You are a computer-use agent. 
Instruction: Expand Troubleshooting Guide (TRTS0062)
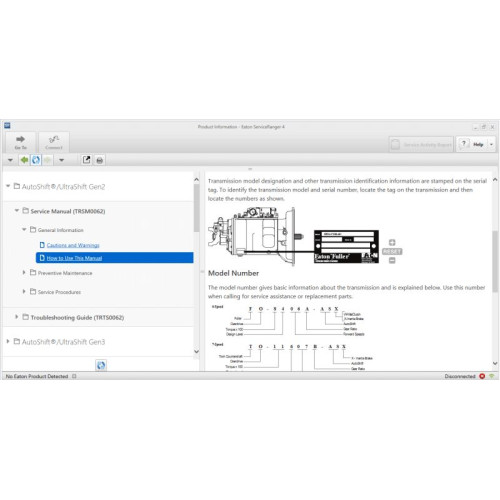tap(16, 317)
